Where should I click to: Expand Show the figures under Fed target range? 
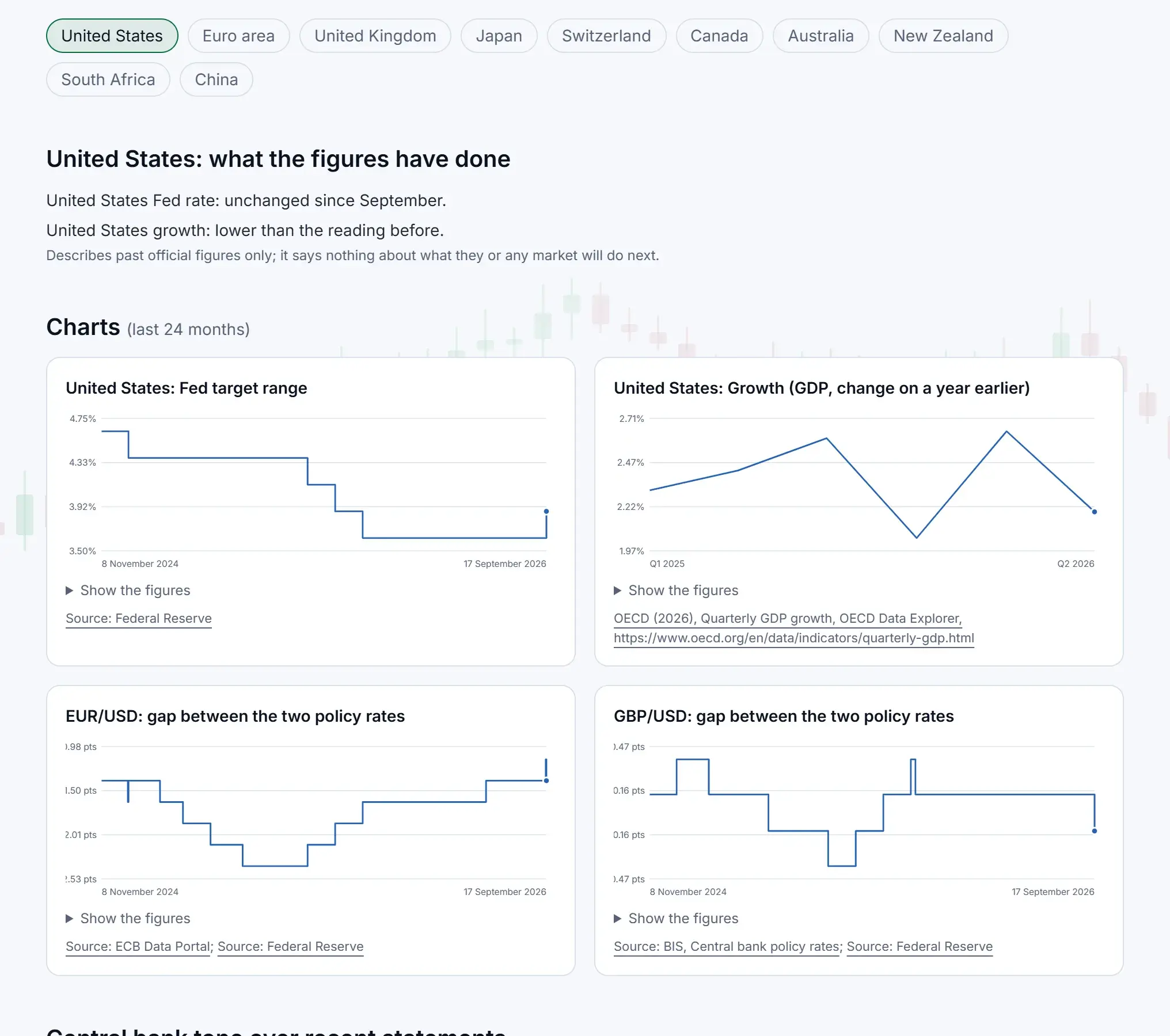pos(128,591)
